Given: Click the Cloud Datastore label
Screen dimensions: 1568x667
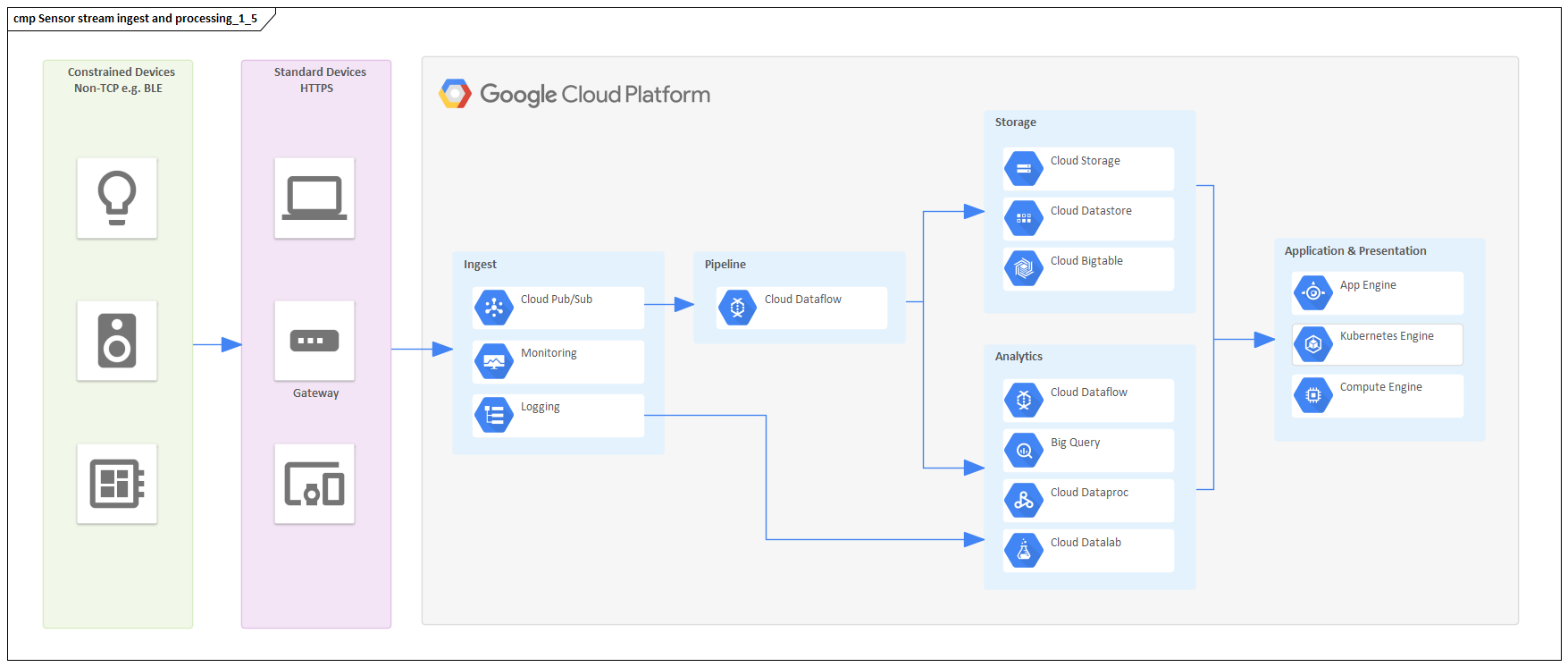Looking at the screenshot, I should click(x=1091, y=211).
